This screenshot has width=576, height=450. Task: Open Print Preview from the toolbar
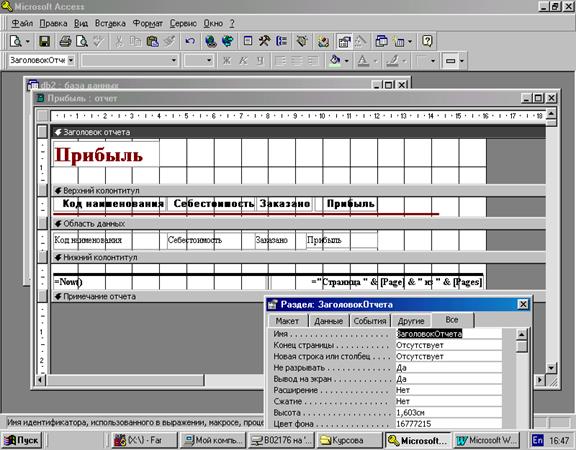tap(82, 41)
